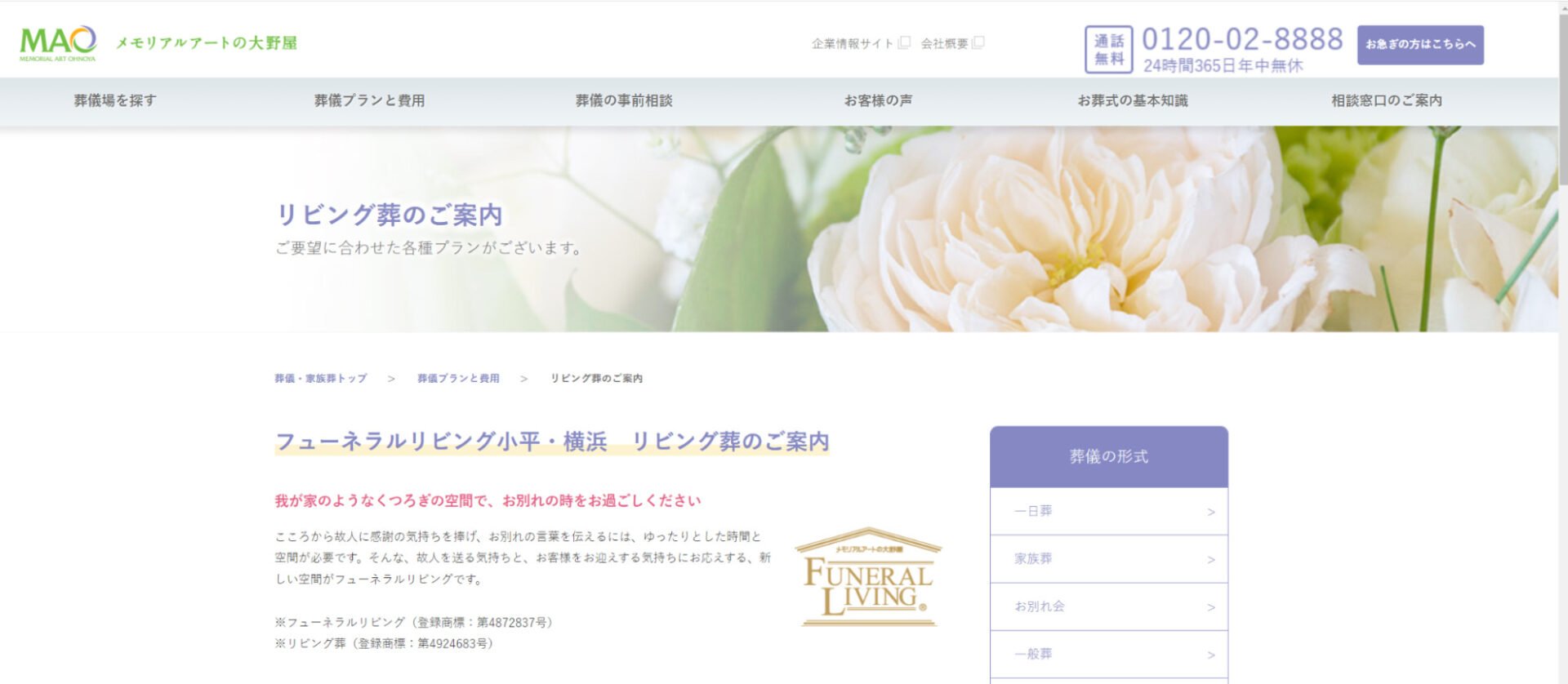Viewport: 1568px width, 684px height.
Task: Open お葬式の基本知識 navigation item
Action: pyautogui.click(x=1133, y=100)
